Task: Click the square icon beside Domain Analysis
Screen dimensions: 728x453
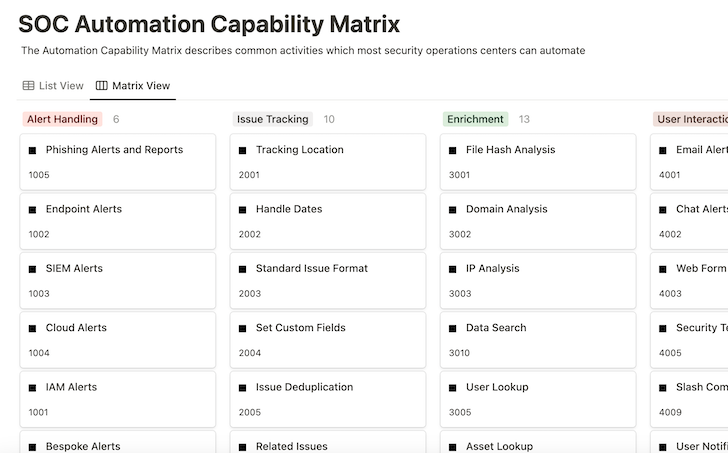Action: (453, 210)
